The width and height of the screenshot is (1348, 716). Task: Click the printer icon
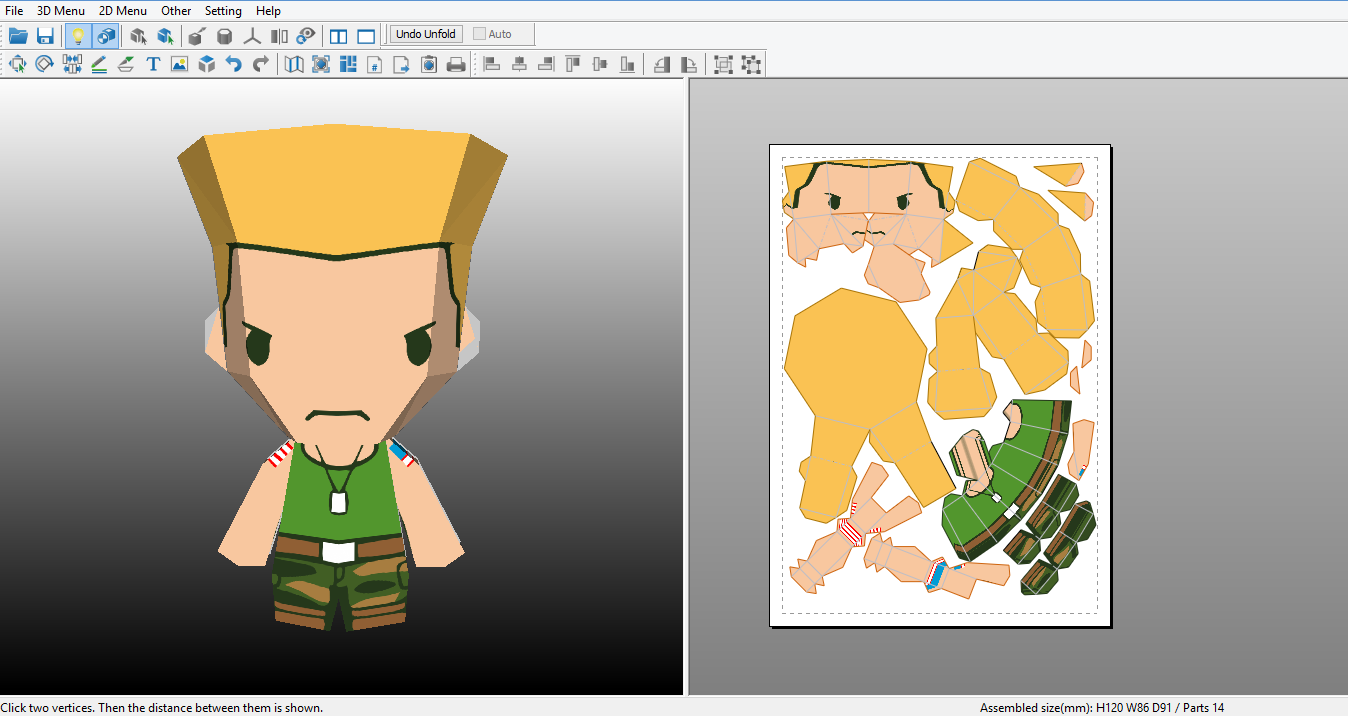456,64
